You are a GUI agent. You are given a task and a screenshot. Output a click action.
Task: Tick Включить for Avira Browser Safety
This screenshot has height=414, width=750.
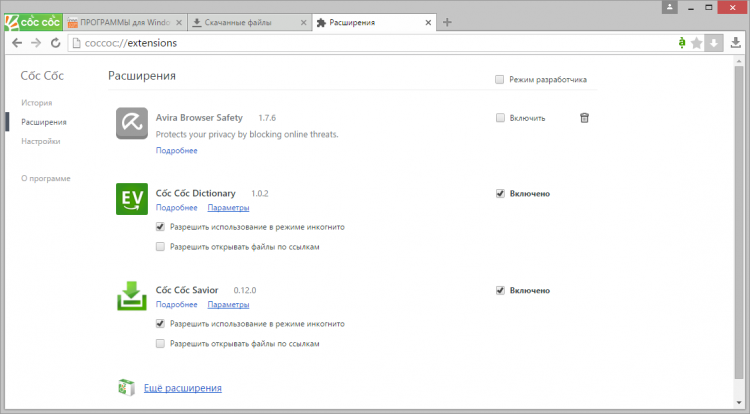point(500,118)
